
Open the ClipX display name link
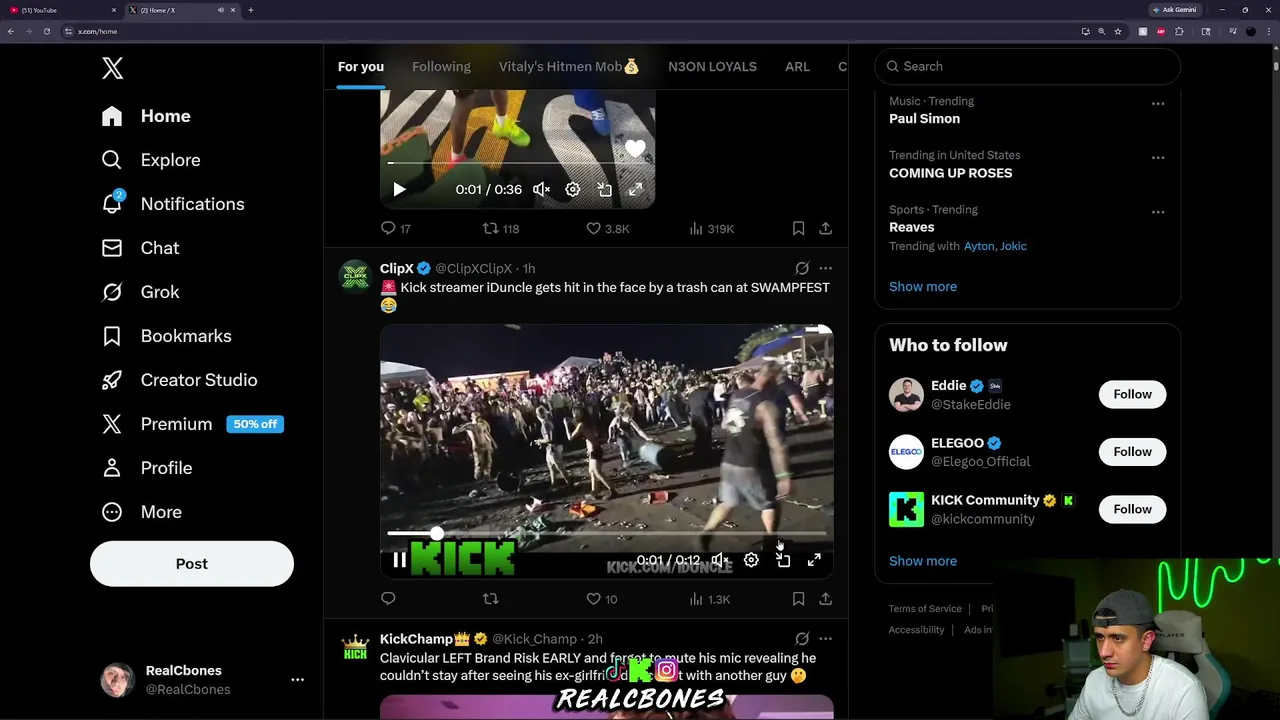click(397, 268)
